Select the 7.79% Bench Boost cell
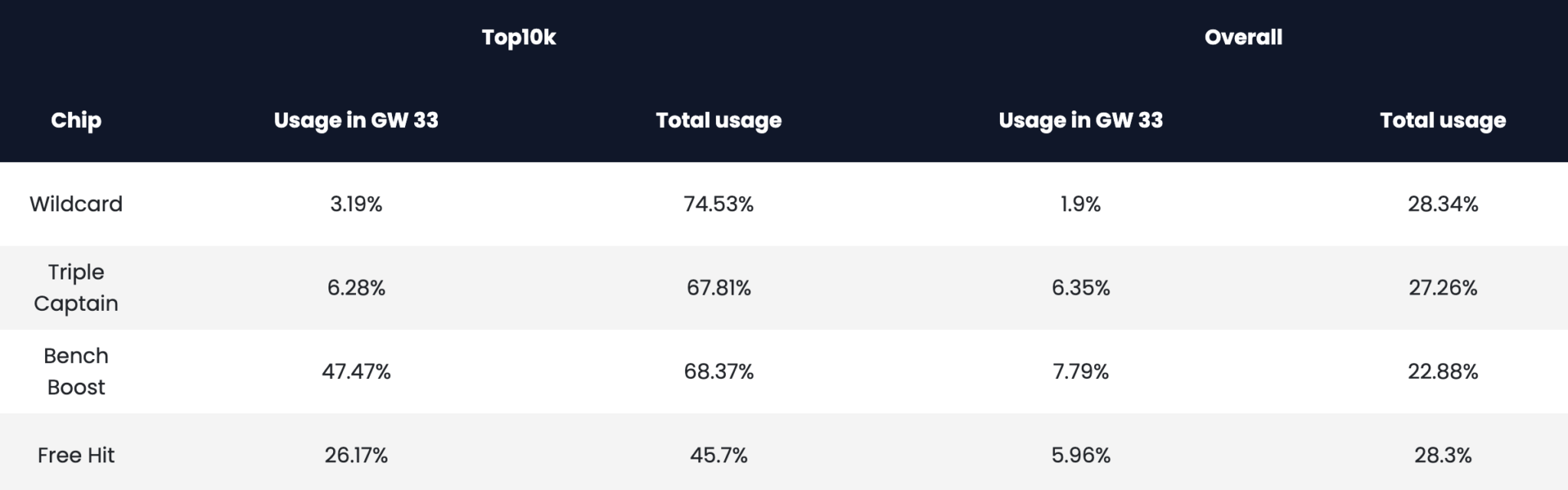The width and height of the screenshot is (1568, 490). (1080, 371)
